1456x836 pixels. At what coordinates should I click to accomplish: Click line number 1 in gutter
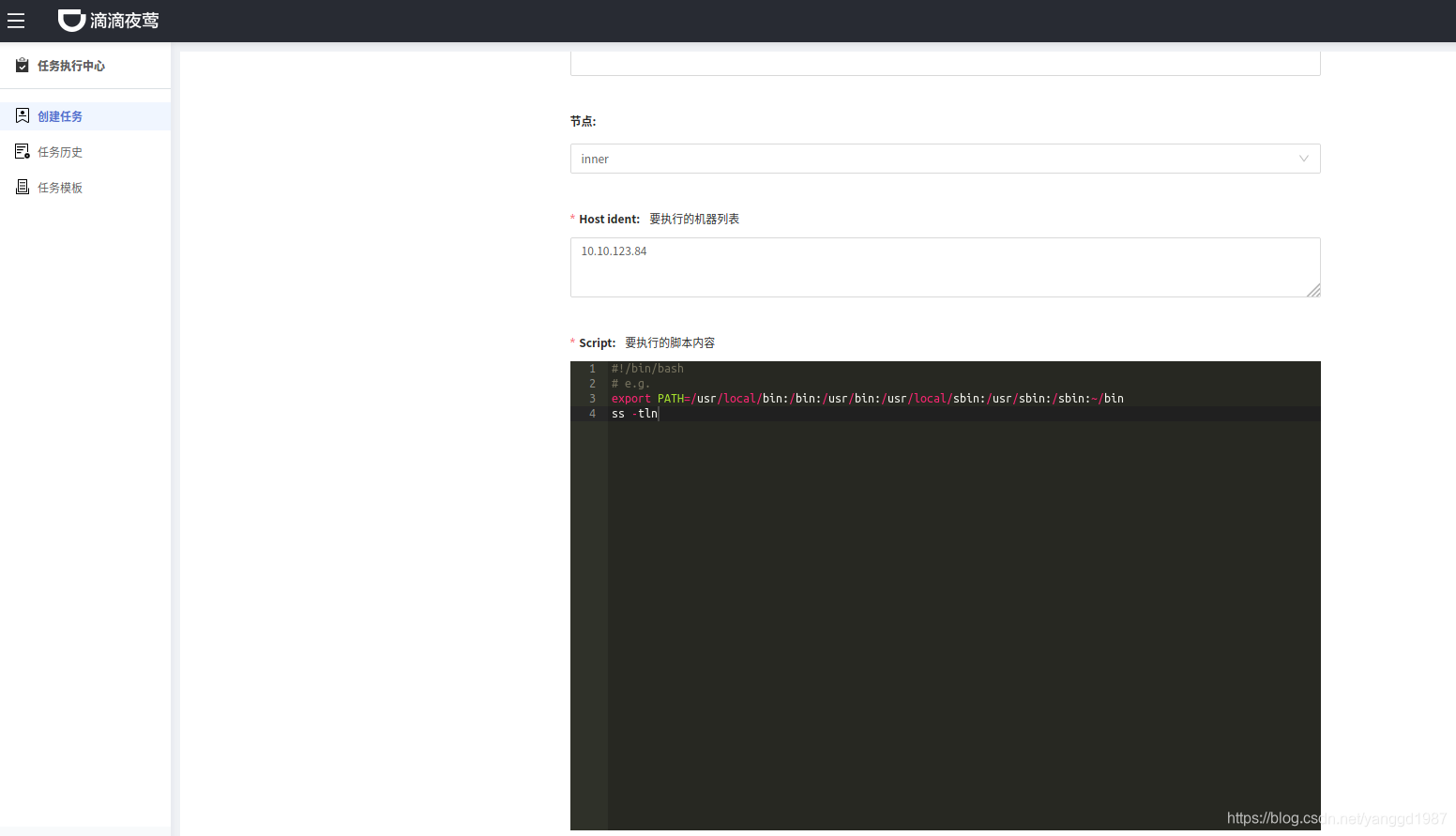click(592, 369)
